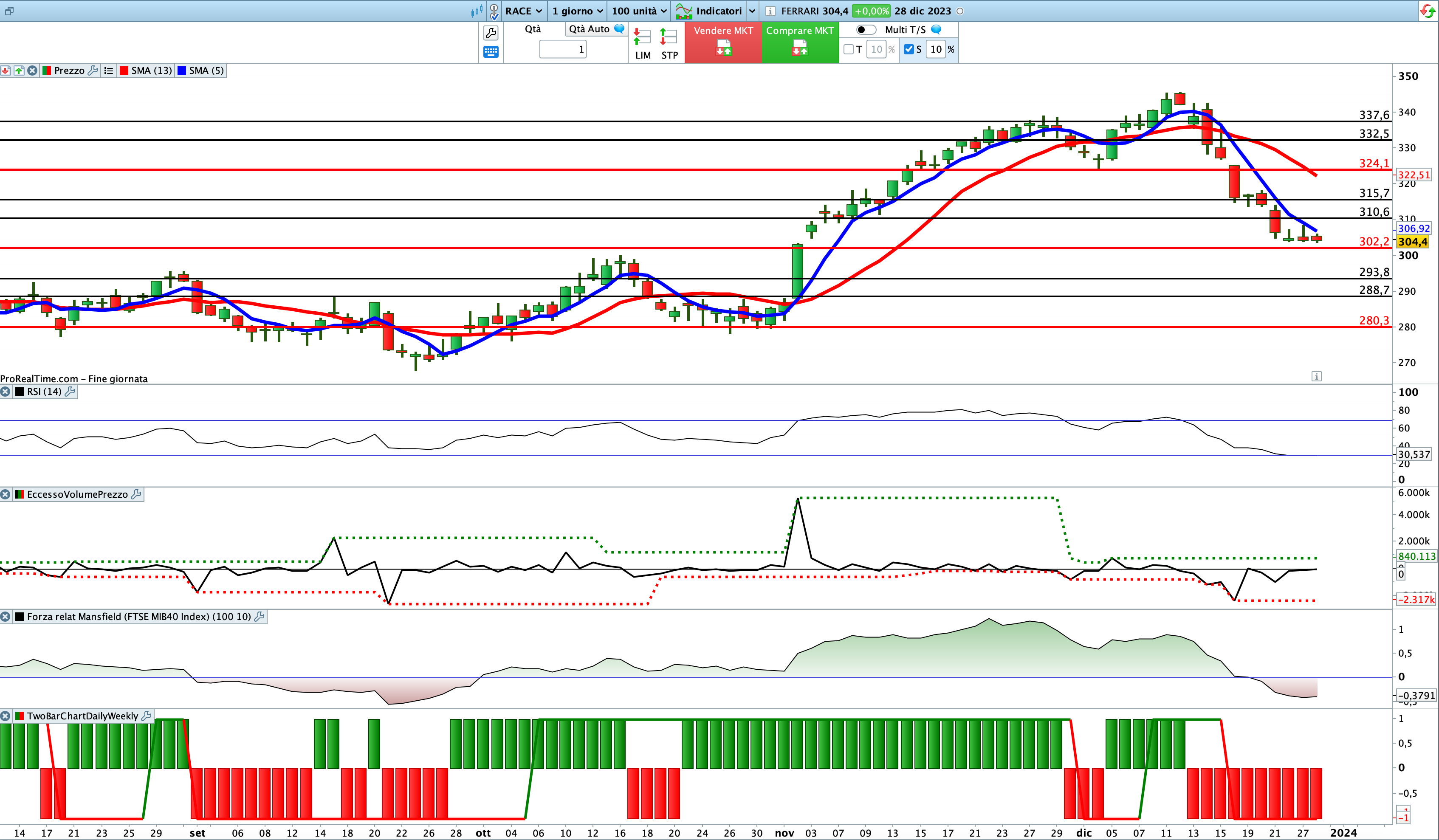
Task: Click the SMA (13) legend label
Action: coord(151,70)
